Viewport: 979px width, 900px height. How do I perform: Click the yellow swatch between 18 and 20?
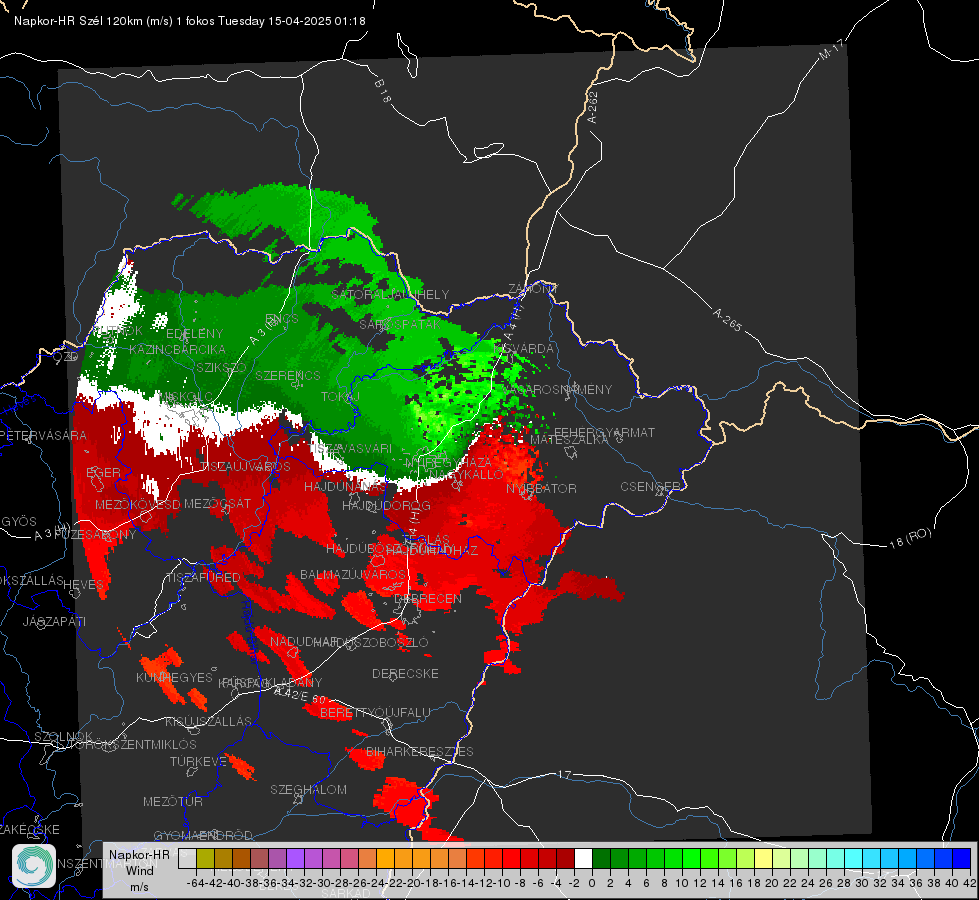[763, 859]
